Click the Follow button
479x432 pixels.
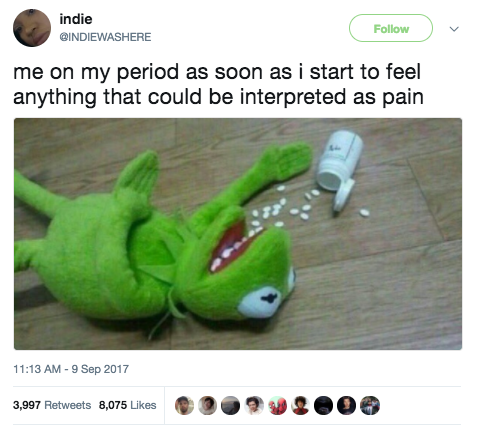(x=391, y=28)
